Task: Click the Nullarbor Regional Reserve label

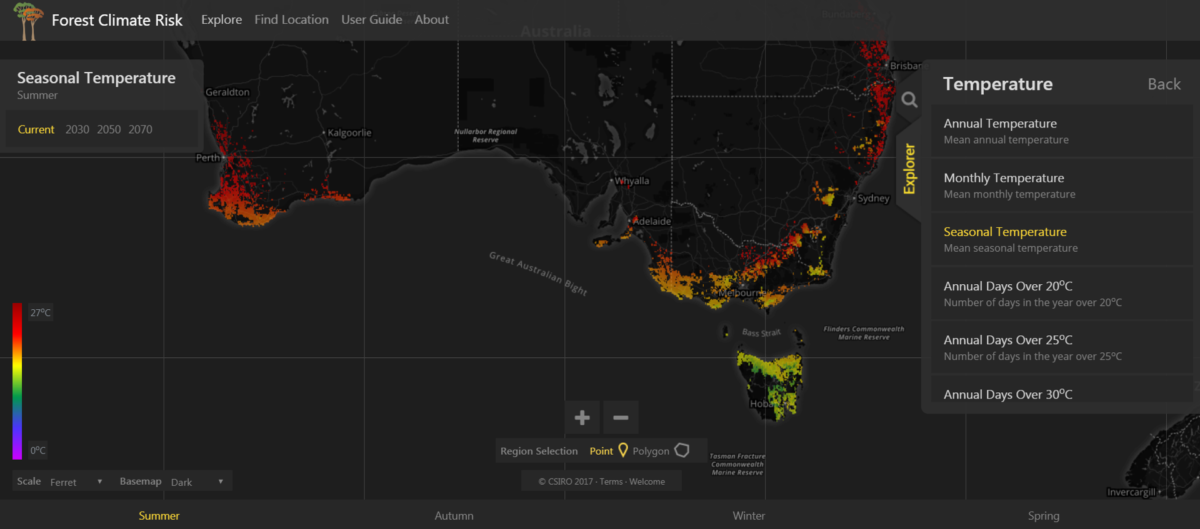Action: (x=485, y=135)
